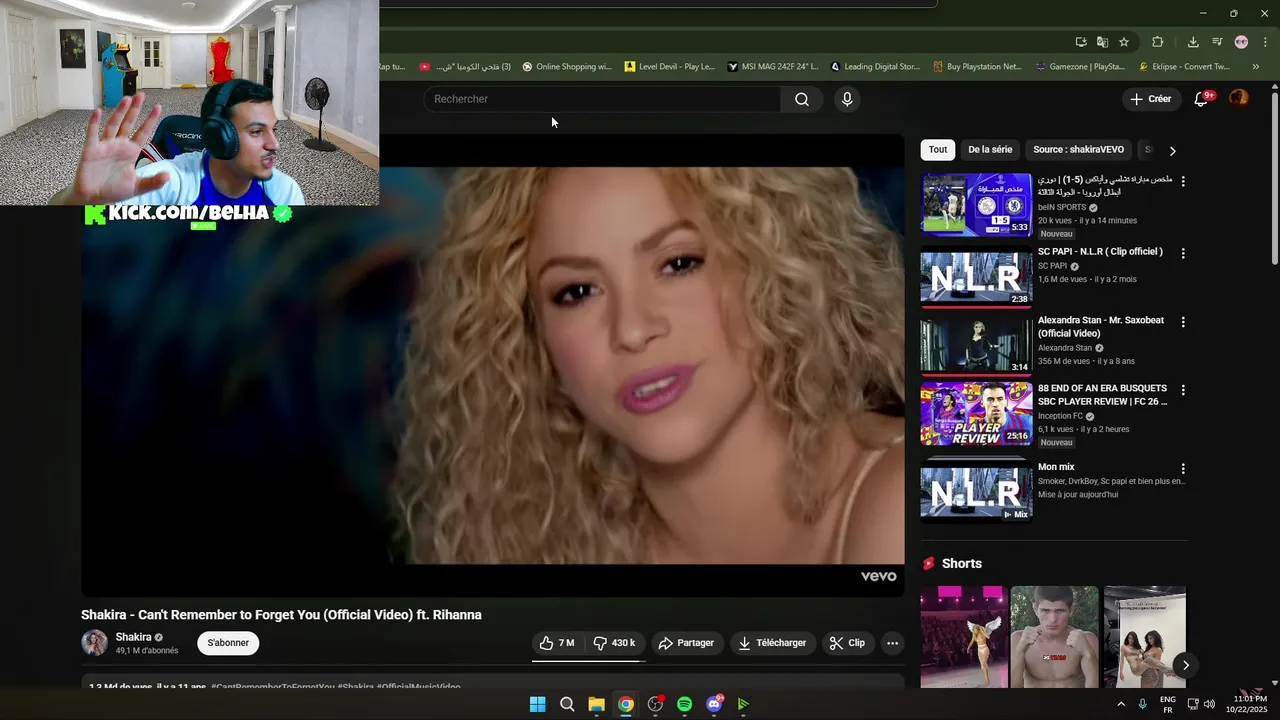Dislike the video (430 k)
This screenshot has width=1280, height=720.
click(615, 643)
